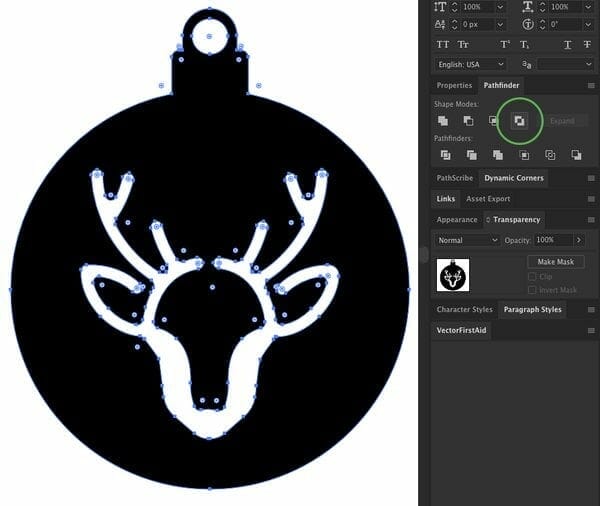Open the English: USA language dropdown
Screen dimensions: 600x506
[x=469, y=64]
